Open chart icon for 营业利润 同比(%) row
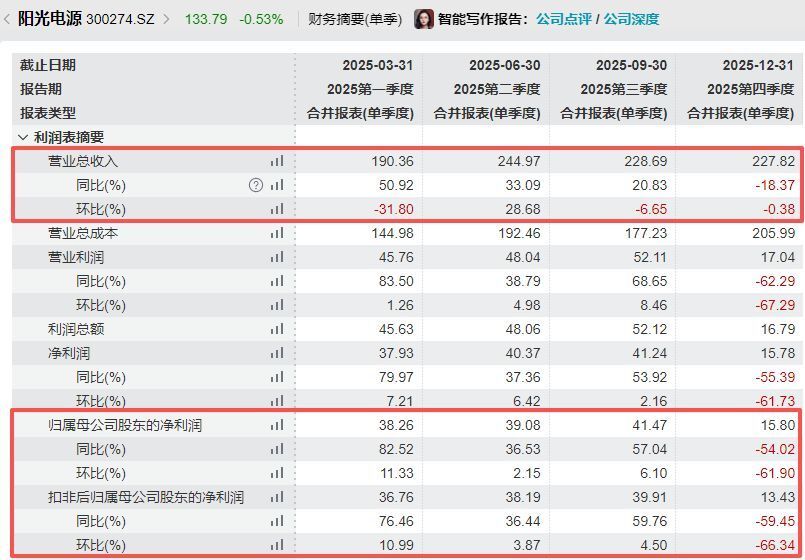Image resolution: width=805 pixels, height=560 pixels. click(x=277, y=281)
